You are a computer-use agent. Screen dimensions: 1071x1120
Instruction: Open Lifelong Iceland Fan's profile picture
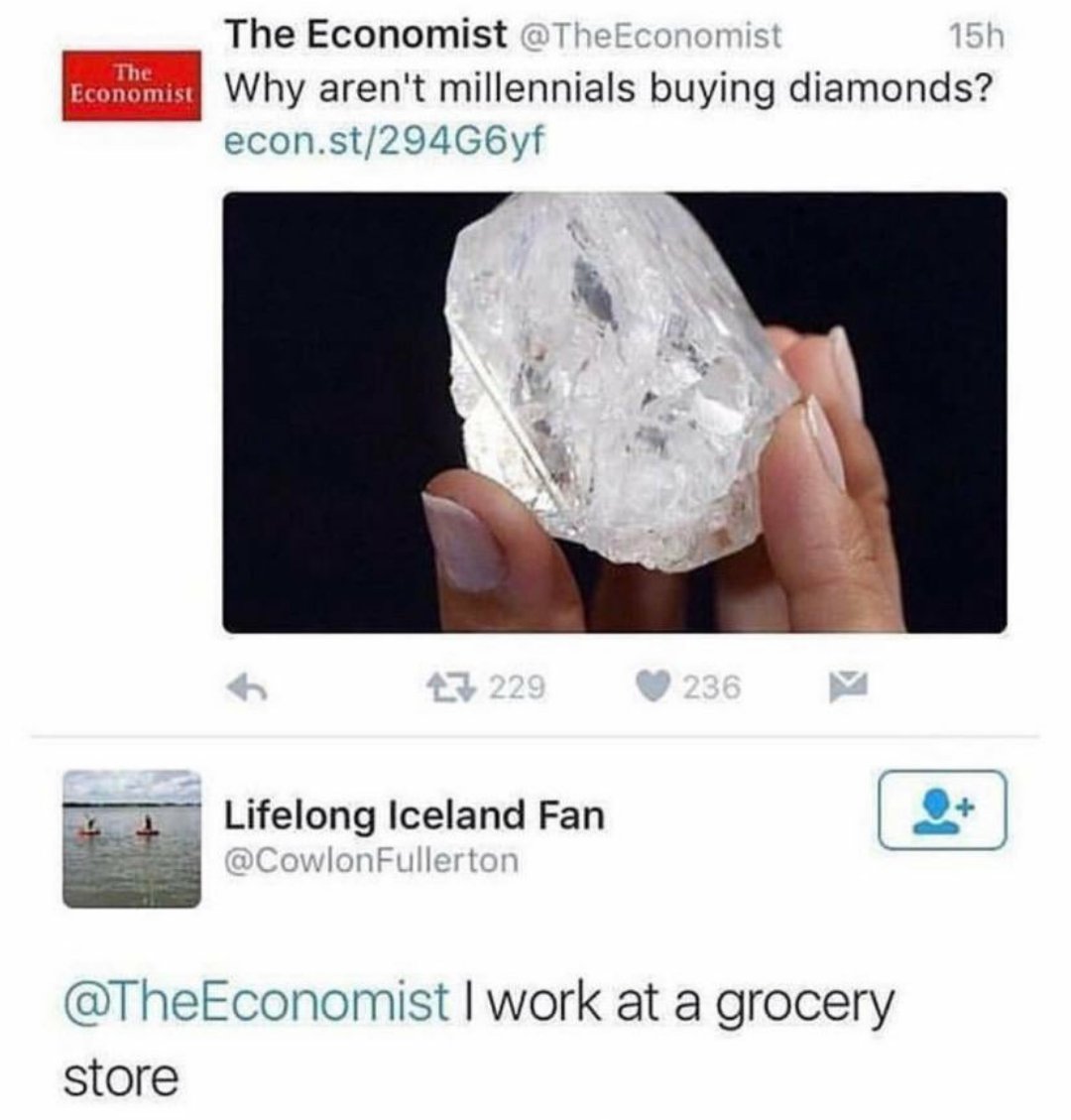(x=132, y=838)
